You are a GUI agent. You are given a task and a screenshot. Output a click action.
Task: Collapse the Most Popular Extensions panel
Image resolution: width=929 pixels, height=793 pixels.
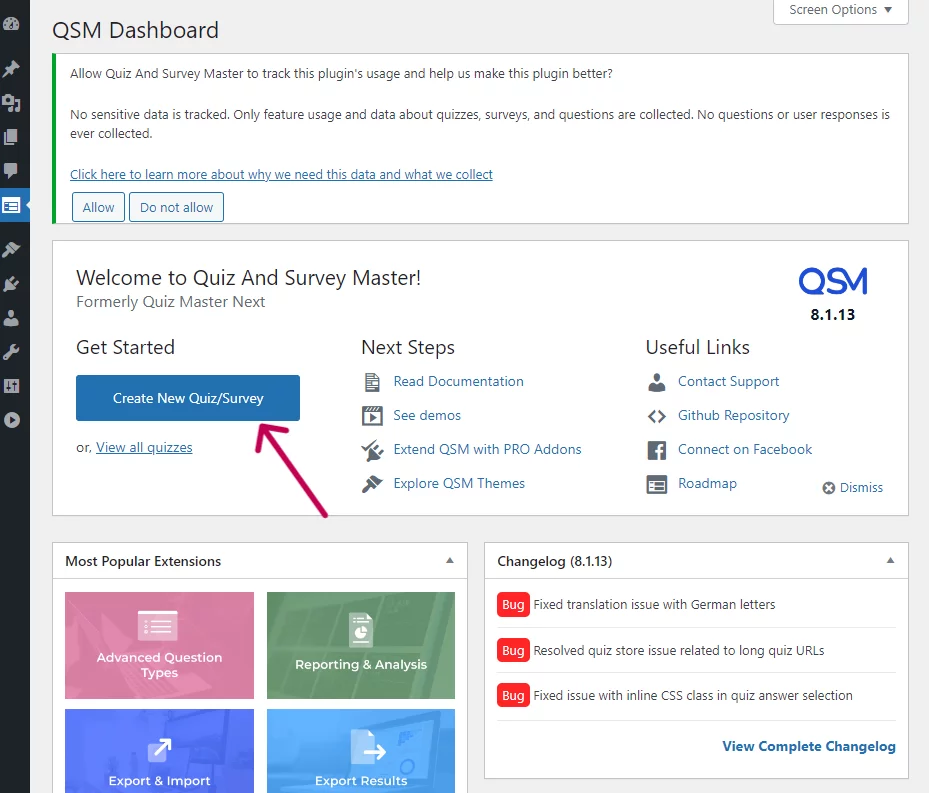point(450,561)
